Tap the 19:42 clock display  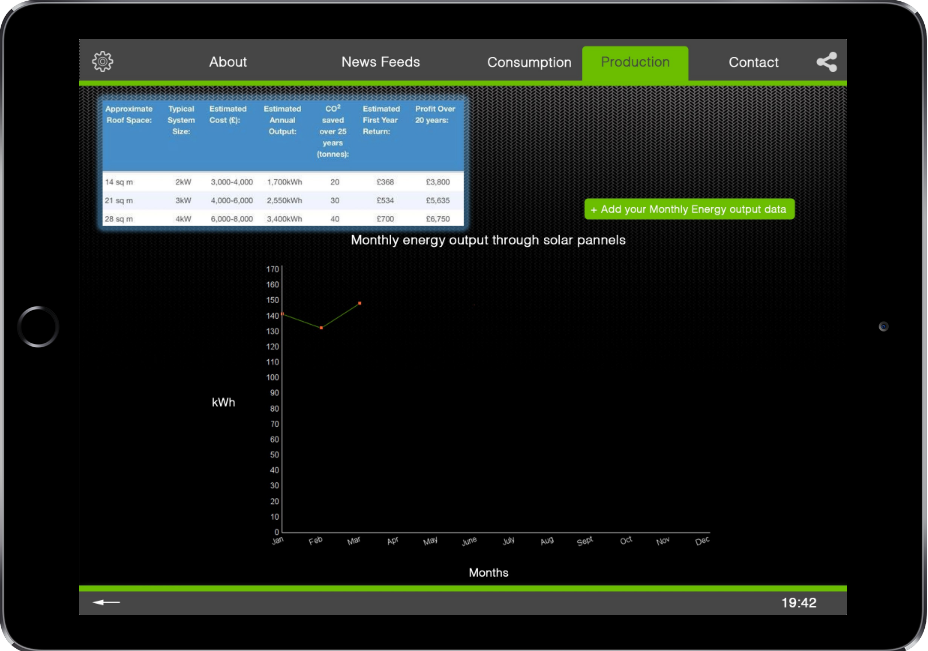[x=798, y=603]
